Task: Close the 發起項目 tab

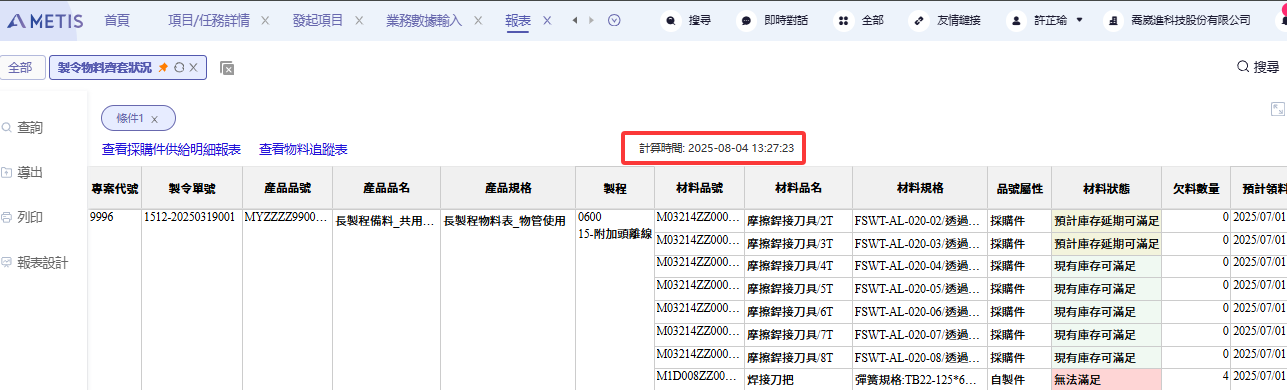Action: click(358, 20)
